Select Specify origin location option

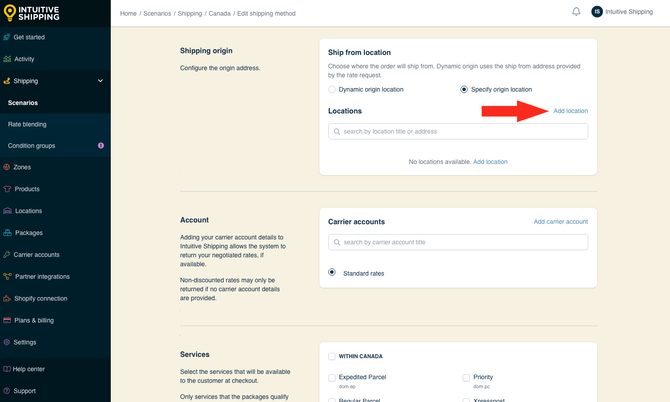coord(464,89)
